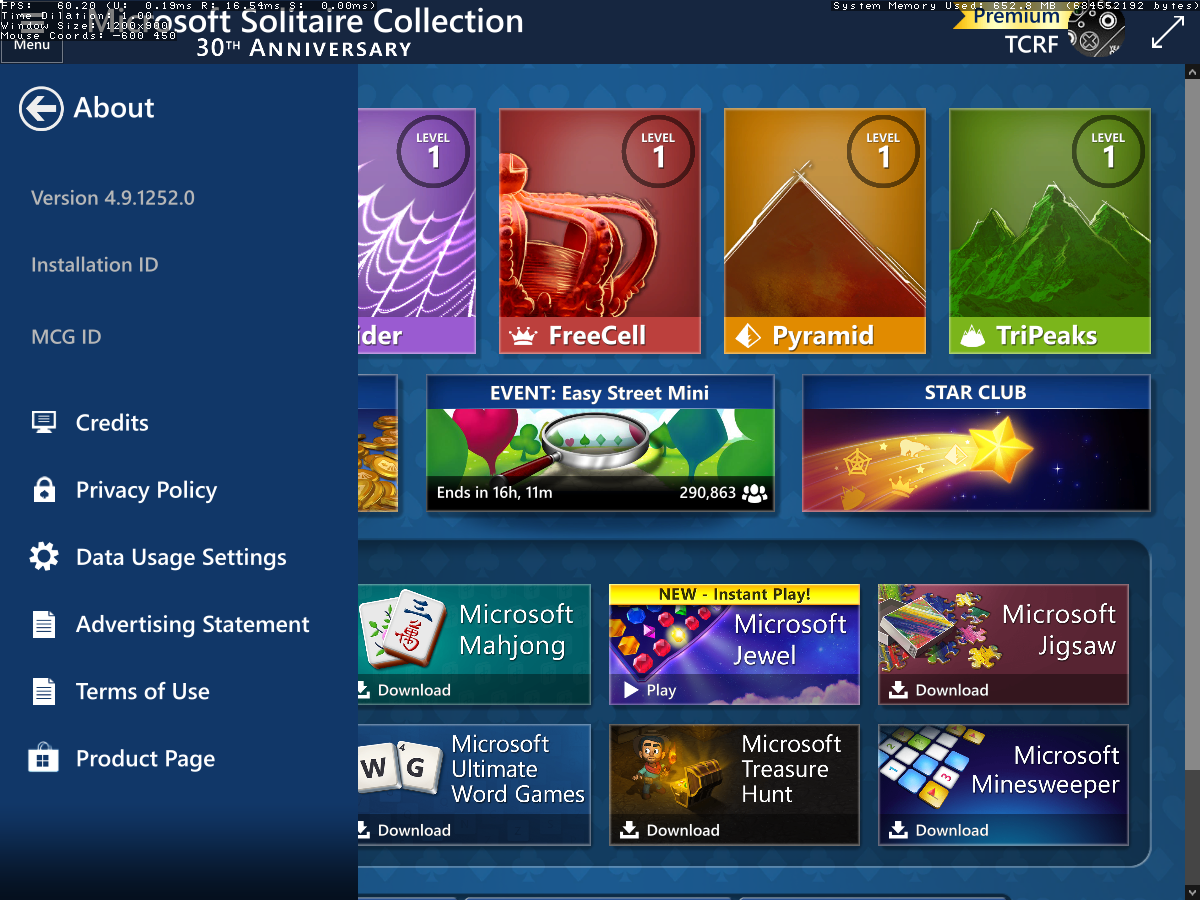Click the Spider Level 1 badge
The image size is (1200, 900).
pyautogui.click(x=433, y=151)
